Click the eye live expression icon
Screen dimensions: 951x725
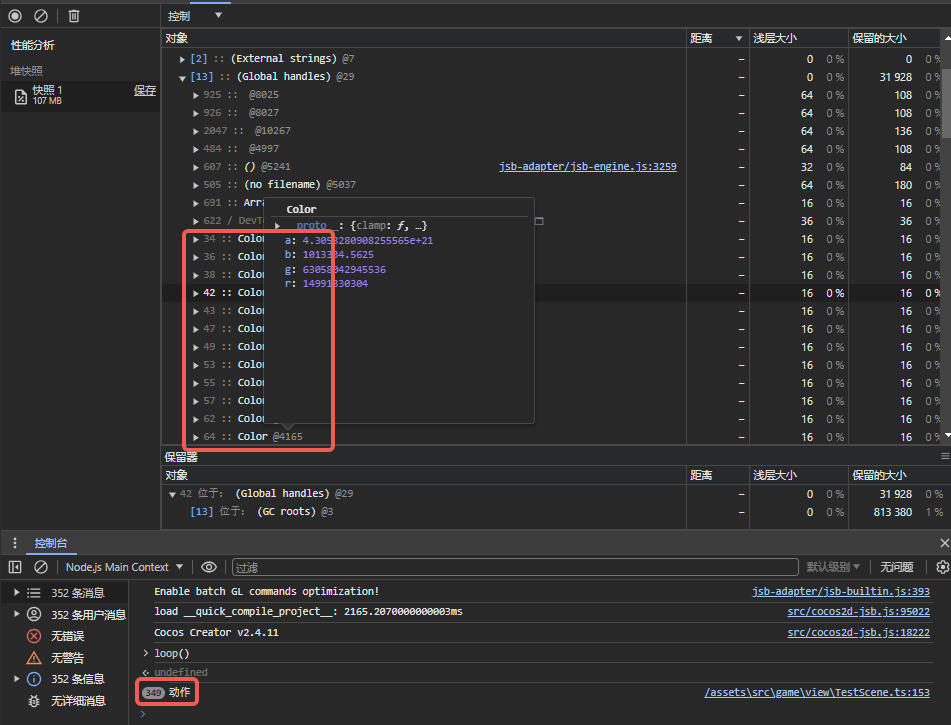click(209, 567)
